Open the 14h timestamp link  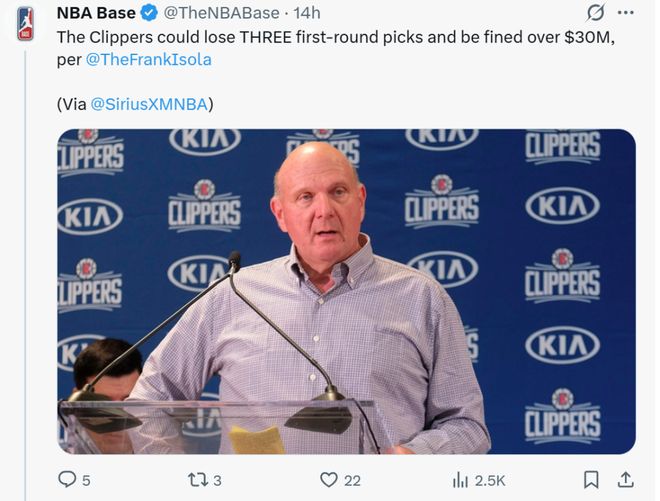click(x=306, y=13)
